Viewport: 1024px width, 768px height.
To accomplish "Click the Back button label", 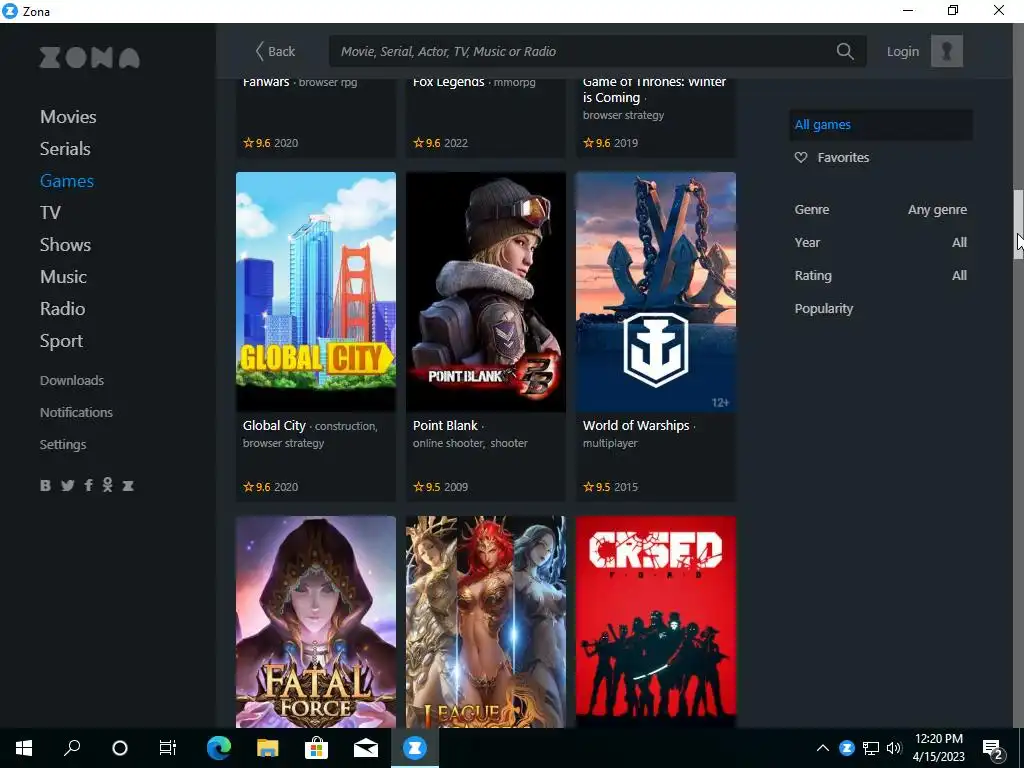I will tap(281, 52).
